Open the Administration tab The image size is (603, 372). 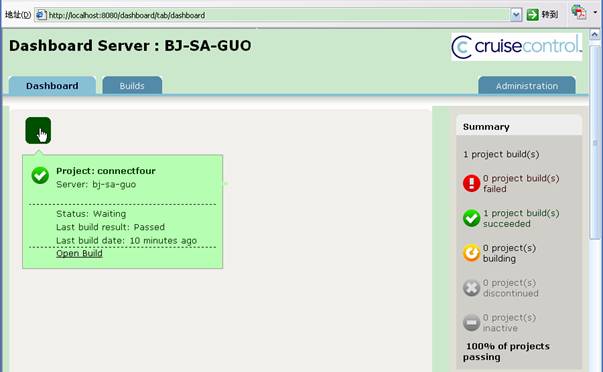coord(526,85)
